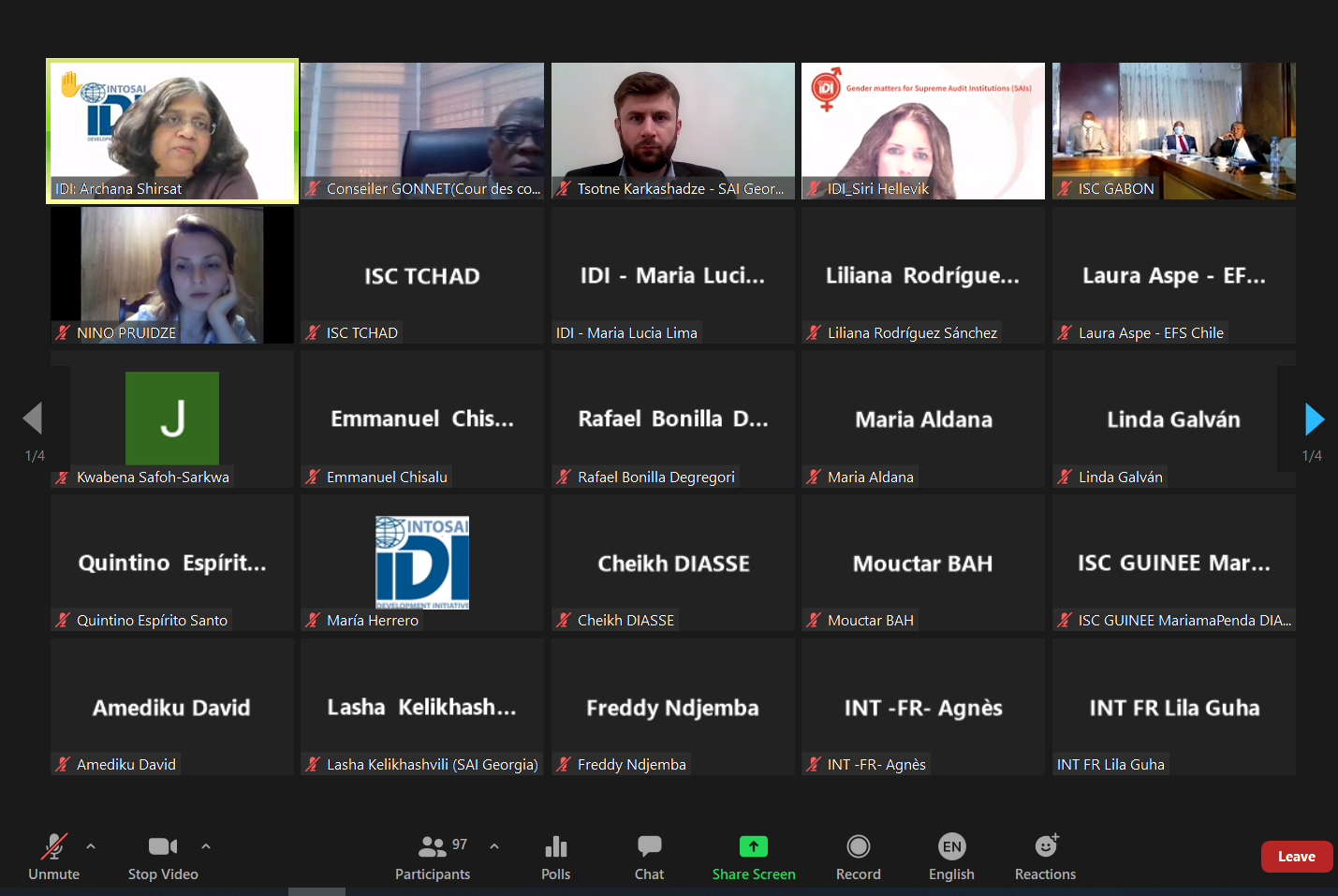This screenshot has width=1338, height=896.
Task: Select Cheikh DIASSE tile
Action: tap(673, 563)
